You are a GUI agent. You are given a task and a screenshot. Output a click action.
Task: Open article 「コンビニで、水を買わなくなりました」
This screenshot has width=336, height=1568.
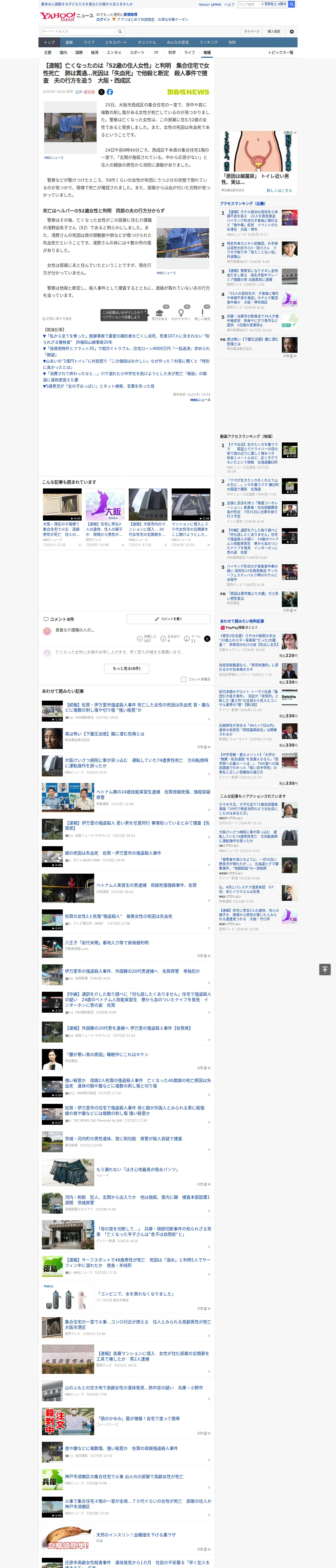[x=135, y=1294]
